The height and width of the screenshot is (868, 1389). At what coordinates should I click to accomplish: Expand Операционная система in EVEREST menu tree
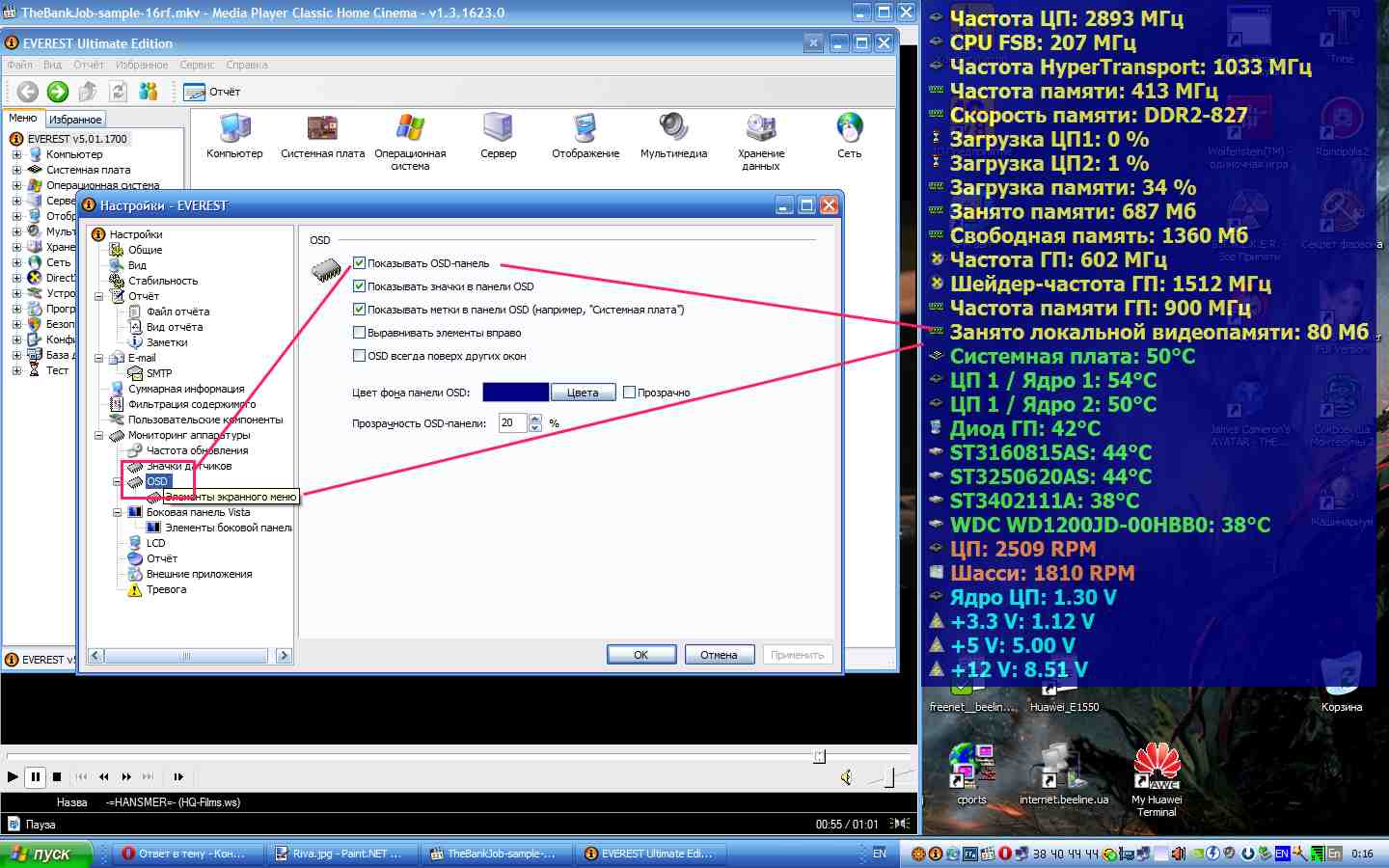(16, 185)
